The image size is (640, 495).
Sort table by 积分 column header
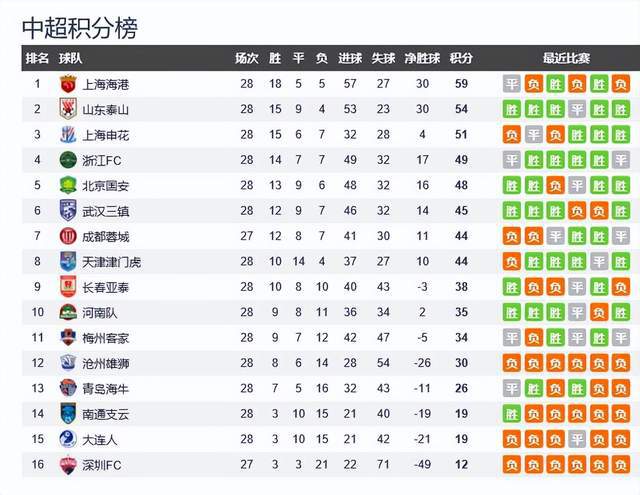coord(461,58)
